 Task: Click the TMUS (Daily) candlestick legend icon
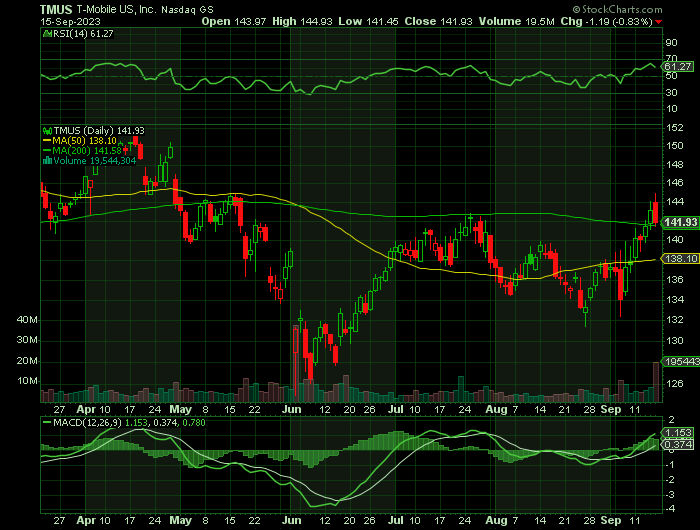[45, 130]
